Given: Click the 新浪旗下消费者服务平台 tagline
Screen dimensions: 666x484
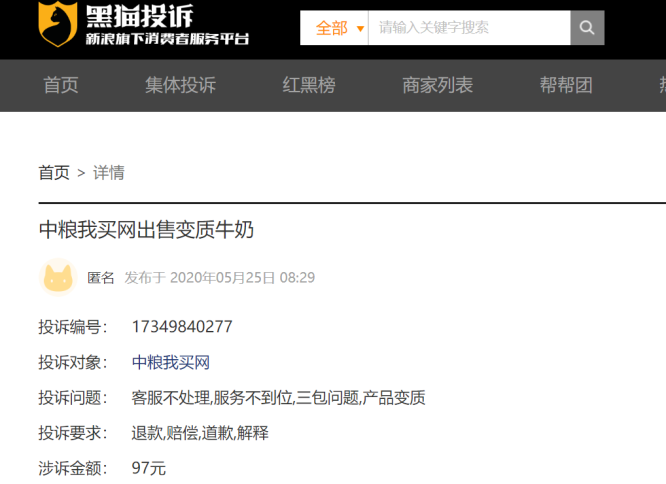Looking at the screenshot, I should [x=167, y=39].
